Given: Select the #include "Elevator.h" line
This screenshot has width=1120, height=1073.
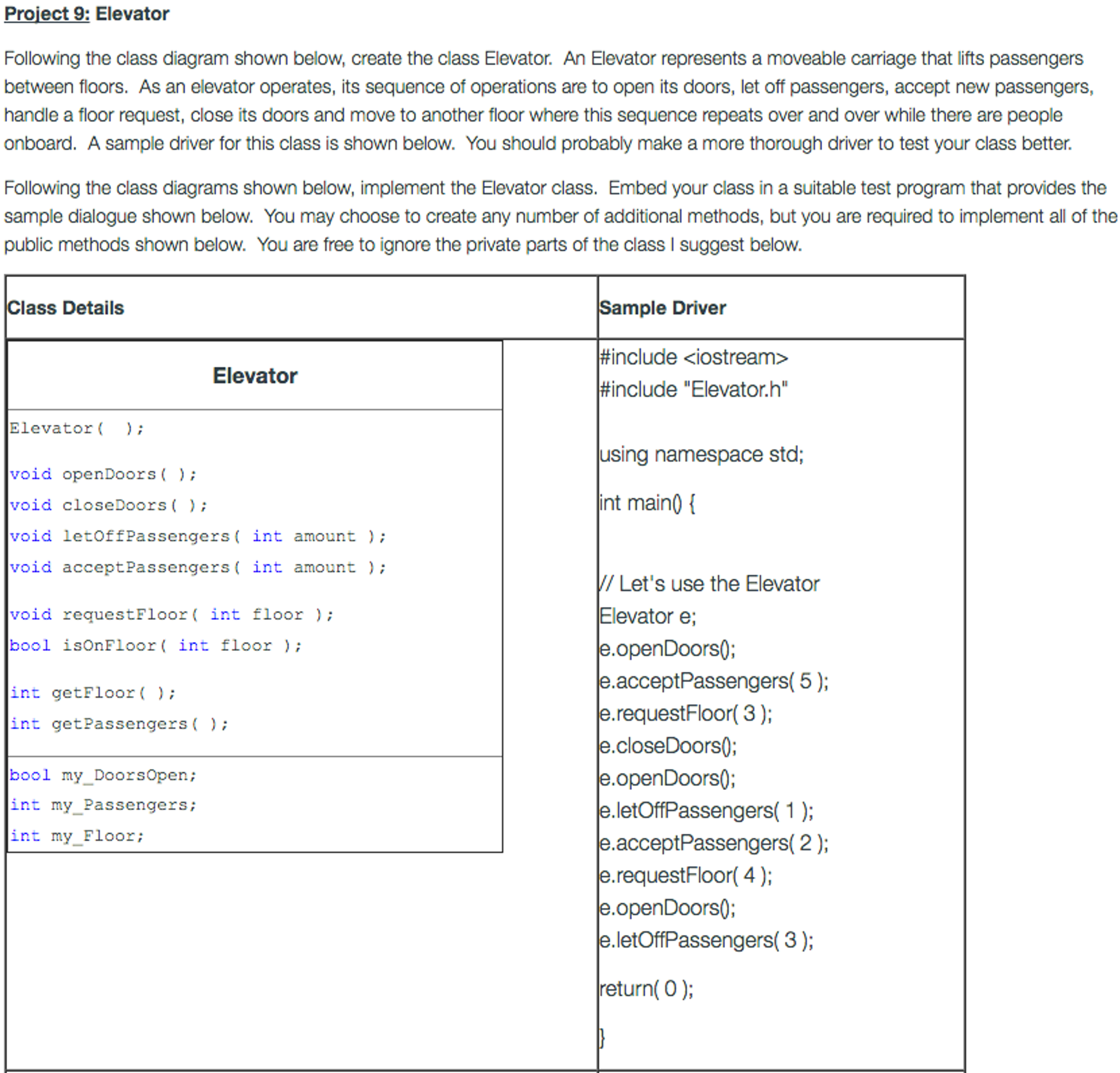Looking at the screenshot, I should tap(693, 389).
